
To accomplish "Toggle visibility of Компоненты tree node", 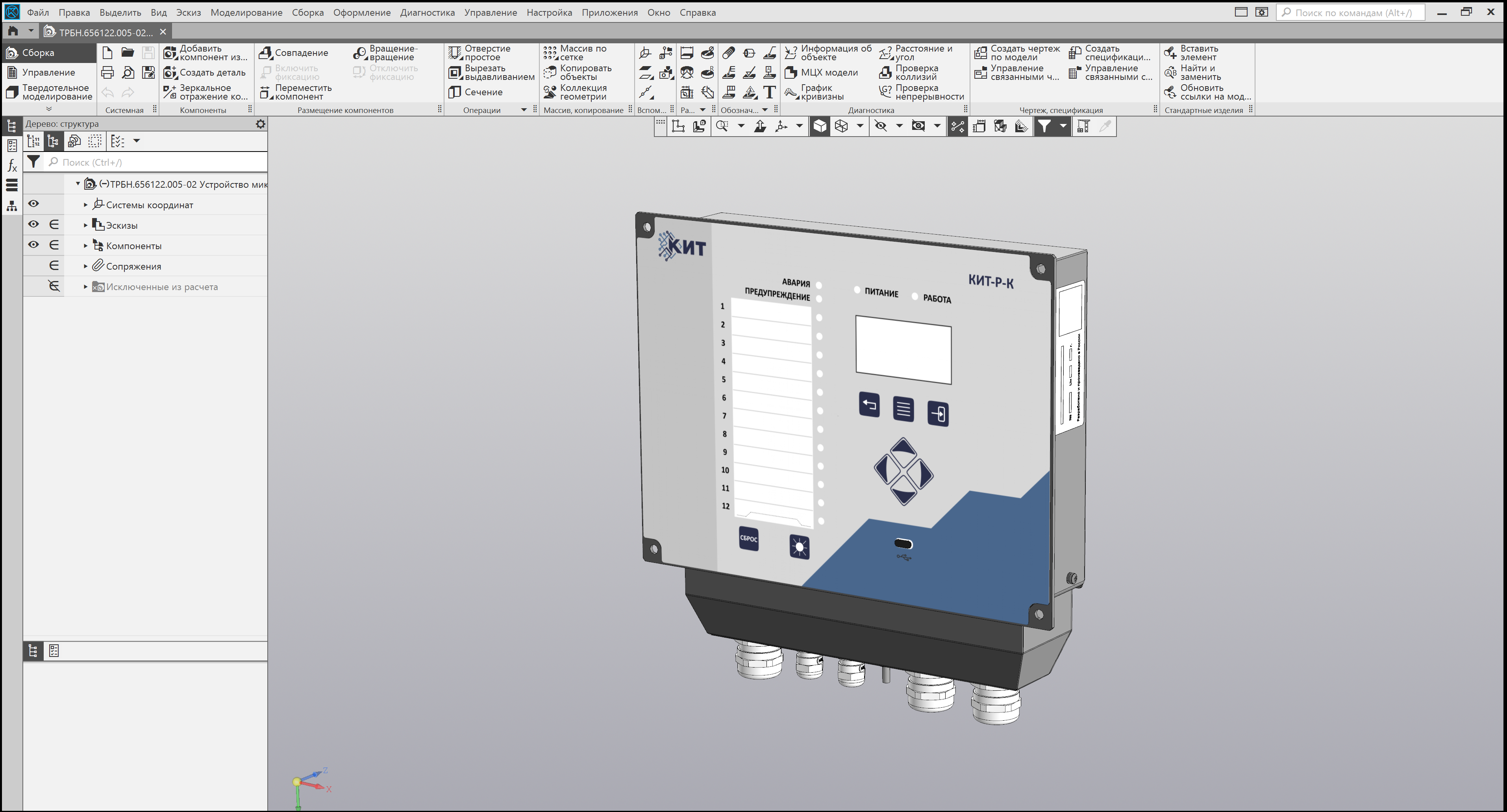I will pos(33,245).
